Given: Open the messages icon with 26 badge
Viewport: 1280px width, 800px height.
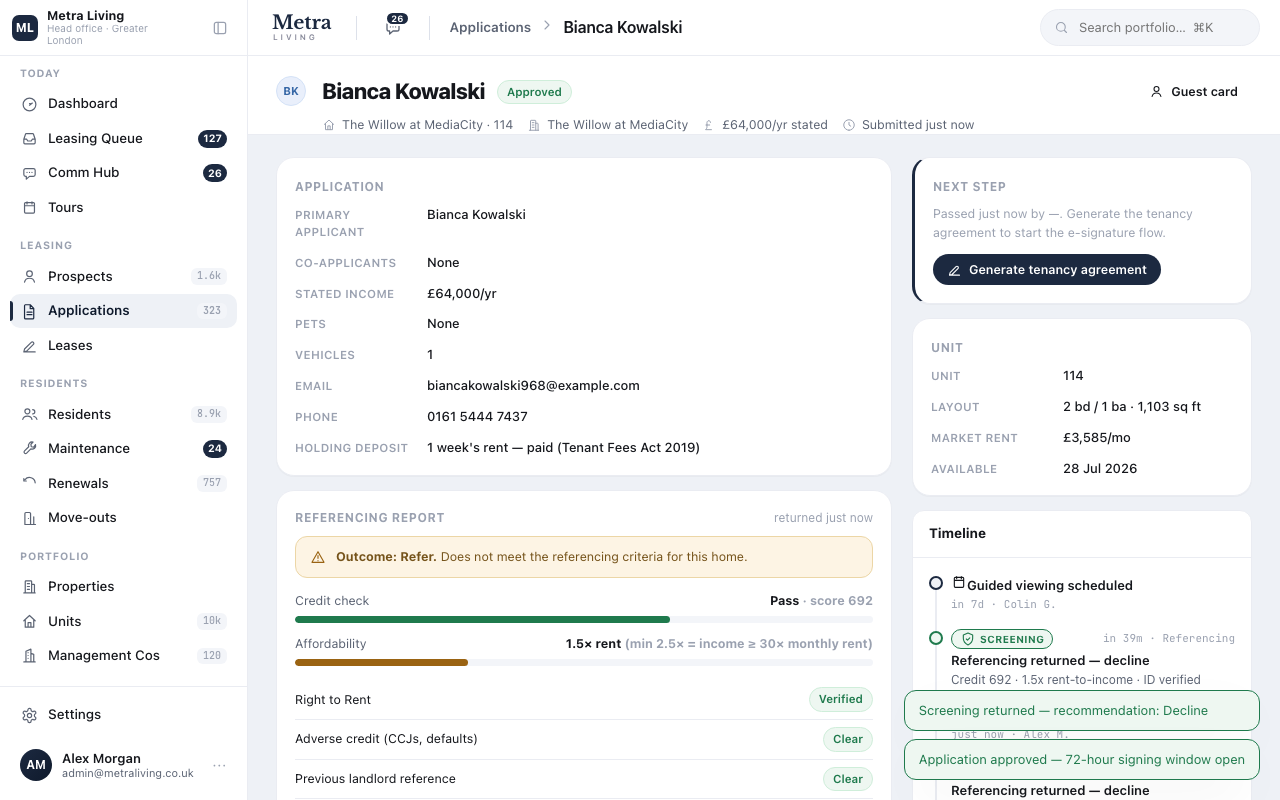Looking at the screenshot, I should [x=394, y=27].
